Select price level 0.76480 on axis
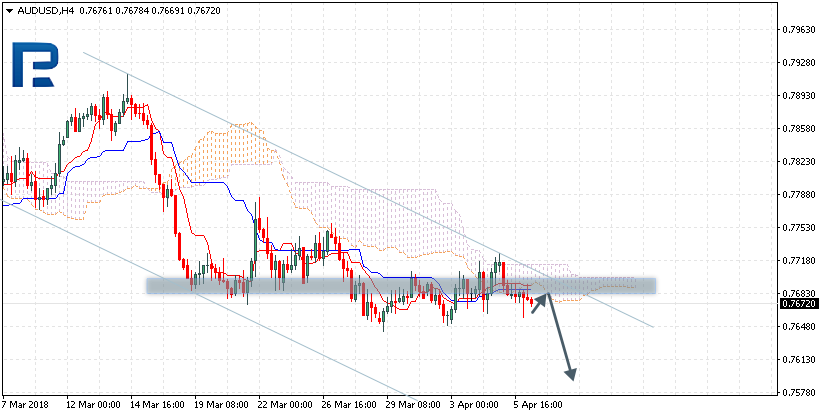 click(800, 327)
